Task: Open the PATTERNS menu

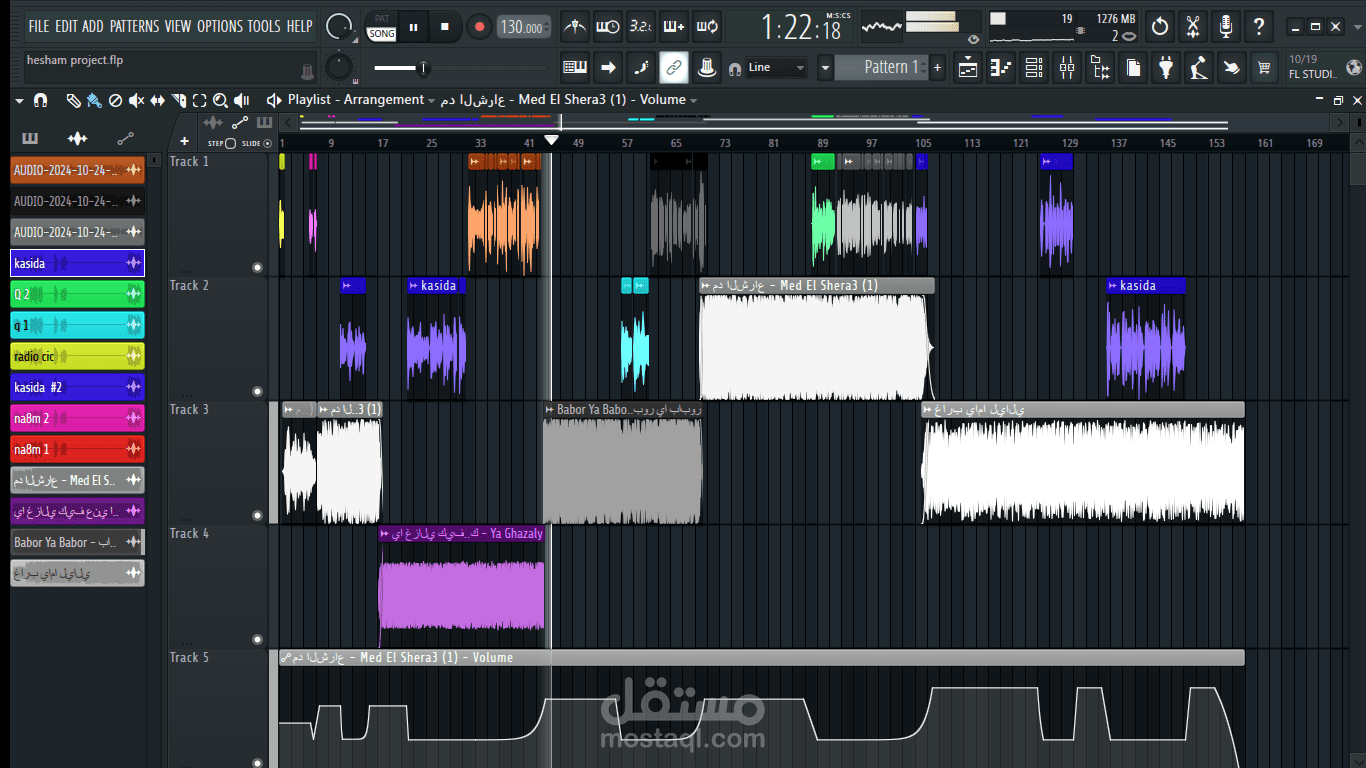Action: 136,27
